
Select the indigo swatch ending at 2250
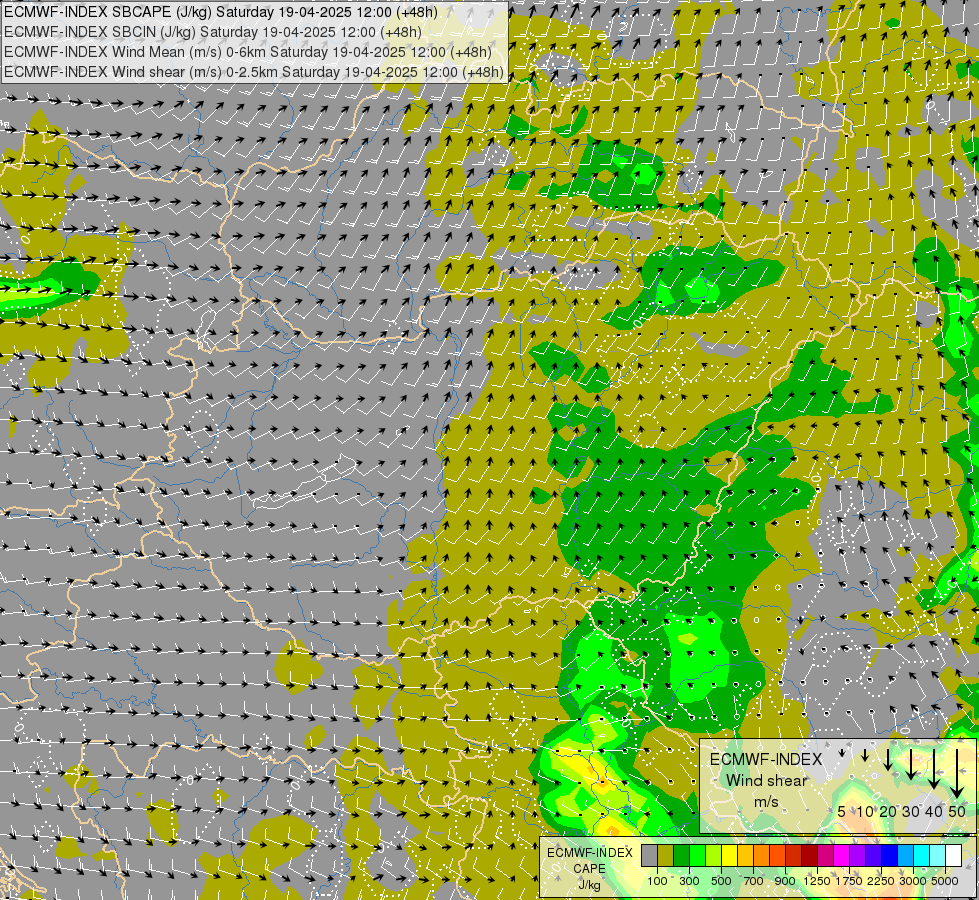click(x=874, y=855)
